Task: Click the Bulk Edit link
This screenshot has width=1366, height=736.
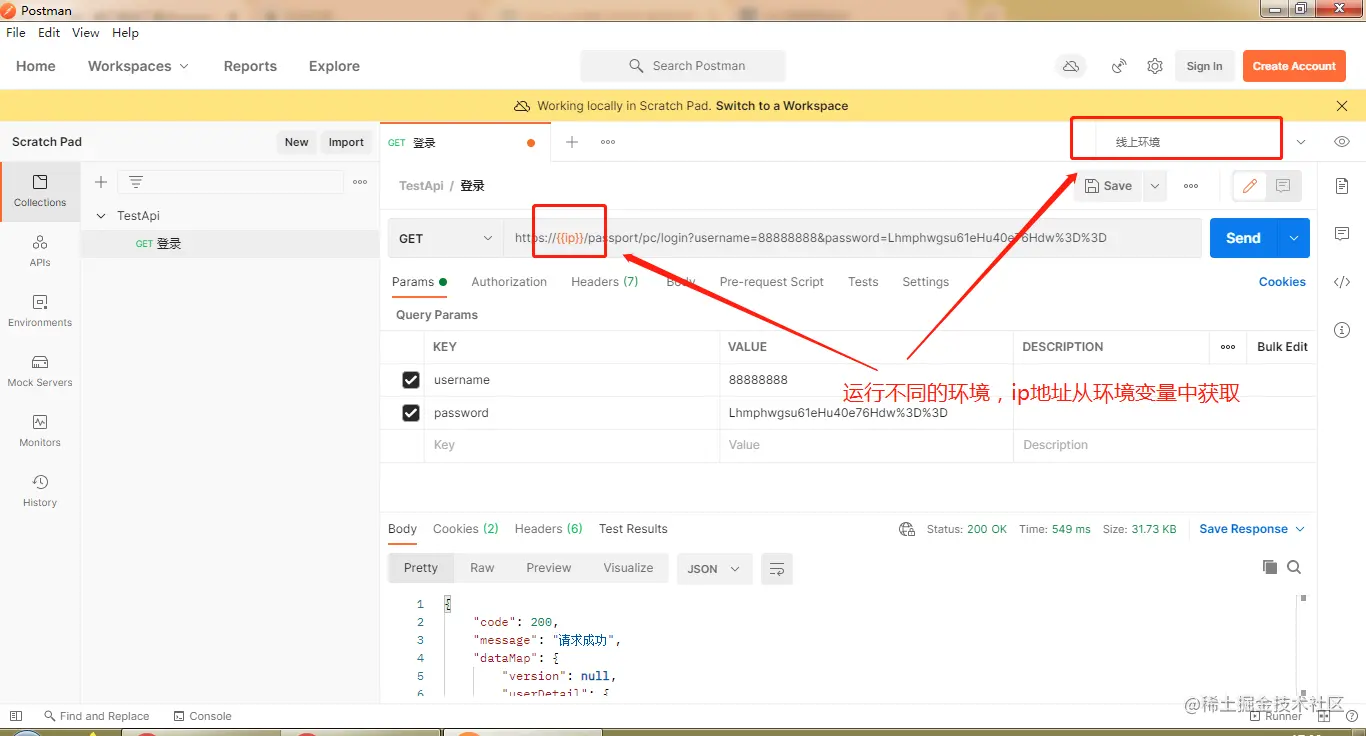Action: 1282,347
